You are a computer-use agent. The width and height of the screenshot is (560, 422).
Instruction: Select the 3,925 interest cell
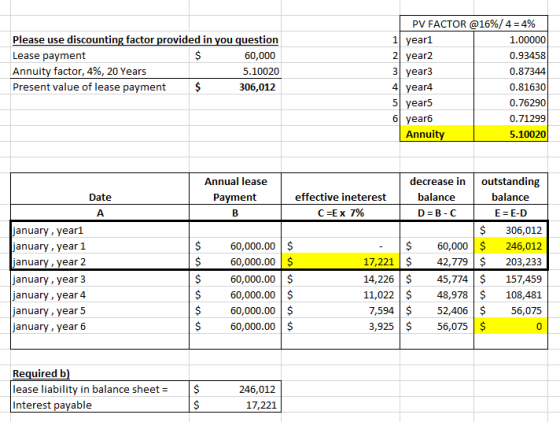(x=341, y=326)
